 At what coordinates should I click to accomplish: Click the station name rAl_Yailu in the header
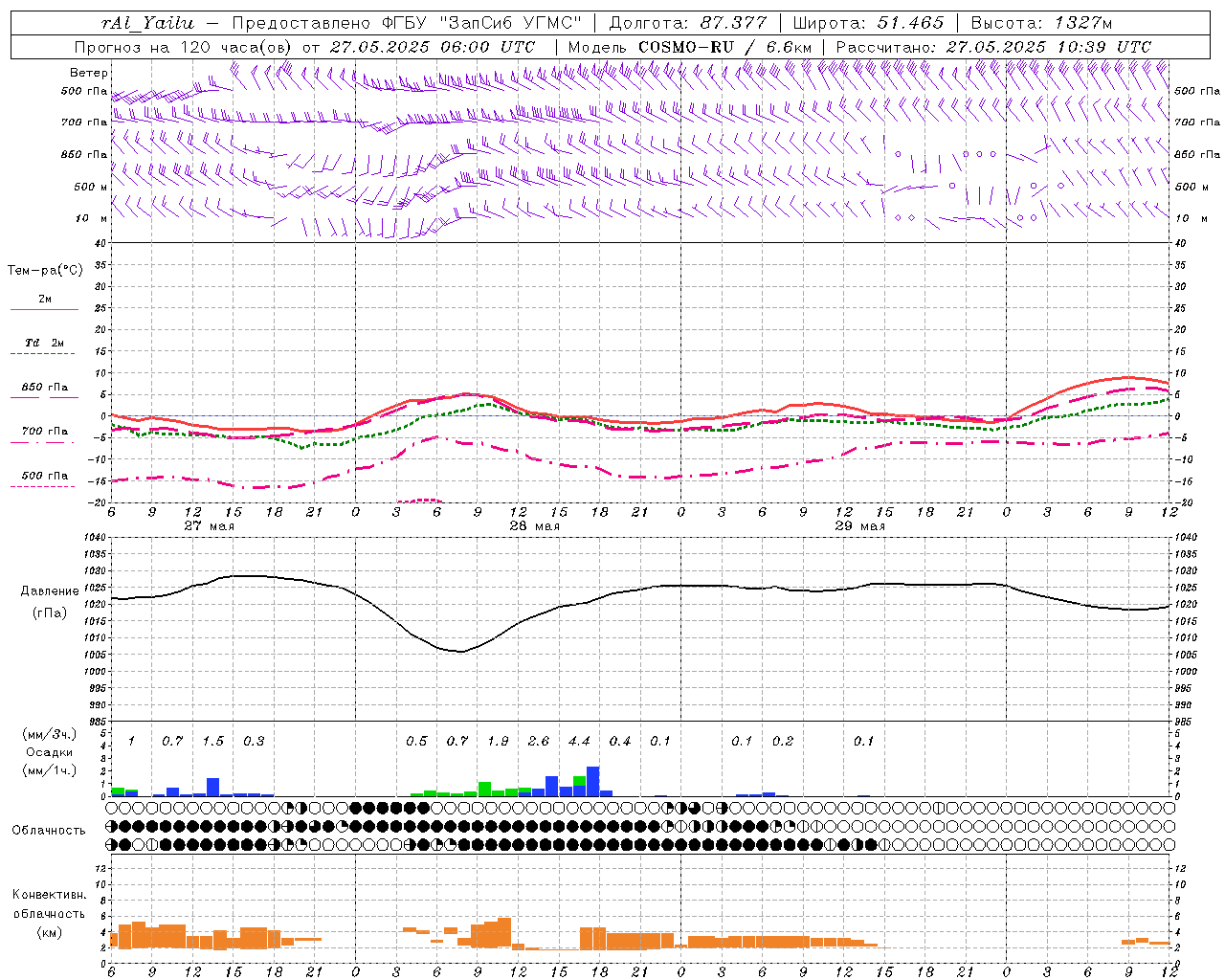(x=147, y=23)
